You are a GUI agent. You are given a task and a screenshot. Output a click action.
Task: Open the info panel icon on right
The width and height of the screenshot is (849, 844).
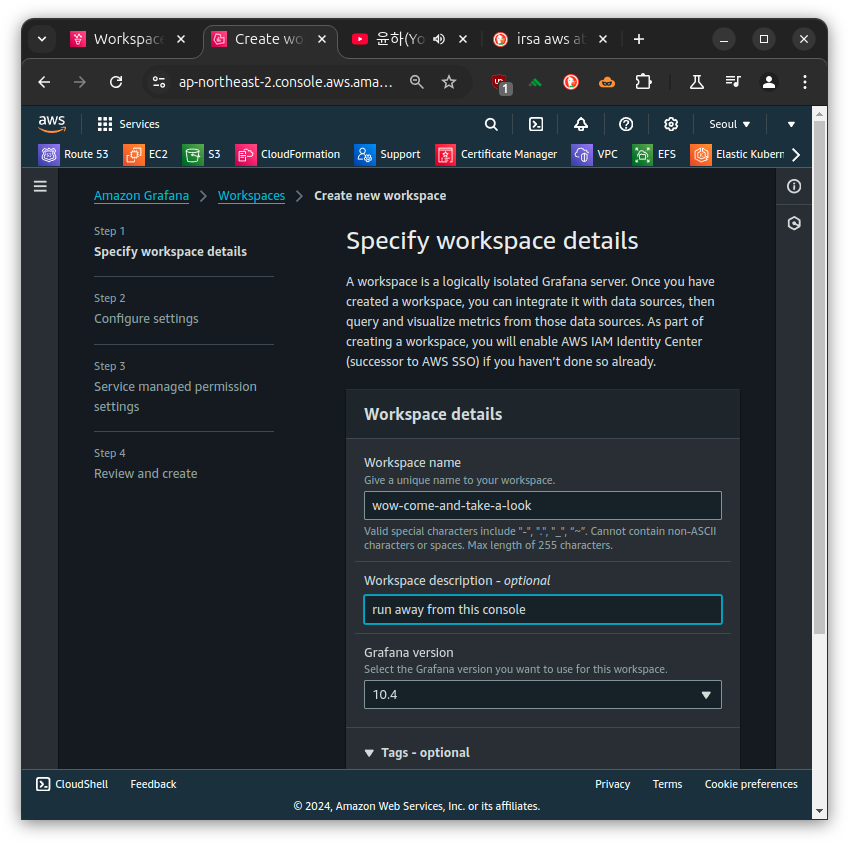pyautogui.click(x=794, y=186)
